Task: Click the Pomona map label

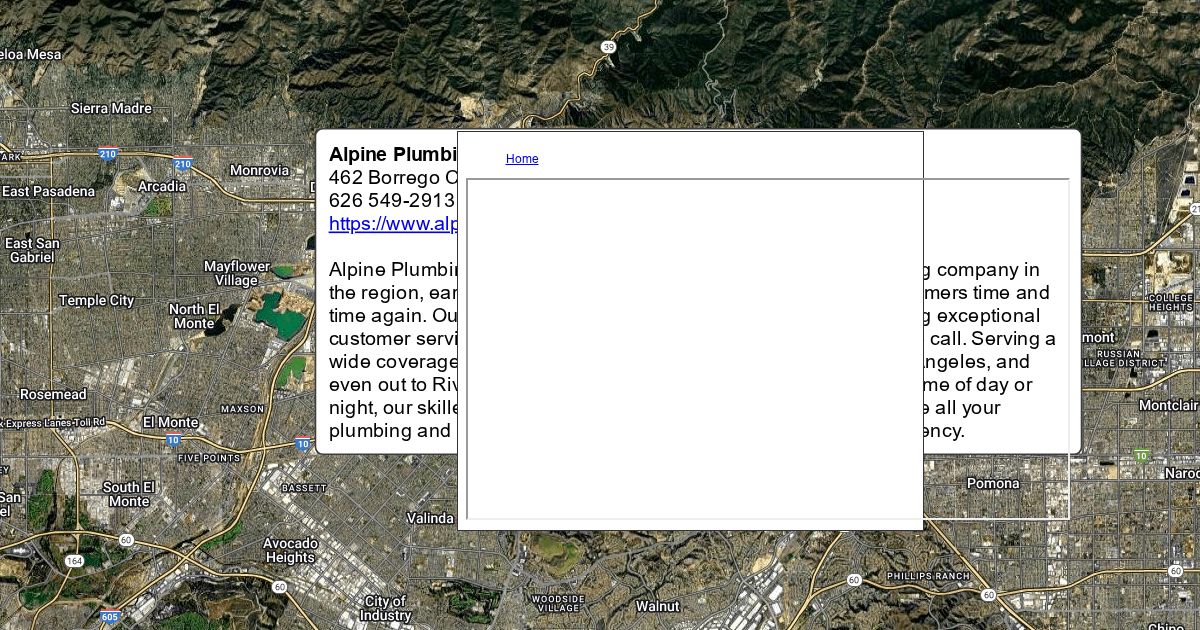Action: 993,483
